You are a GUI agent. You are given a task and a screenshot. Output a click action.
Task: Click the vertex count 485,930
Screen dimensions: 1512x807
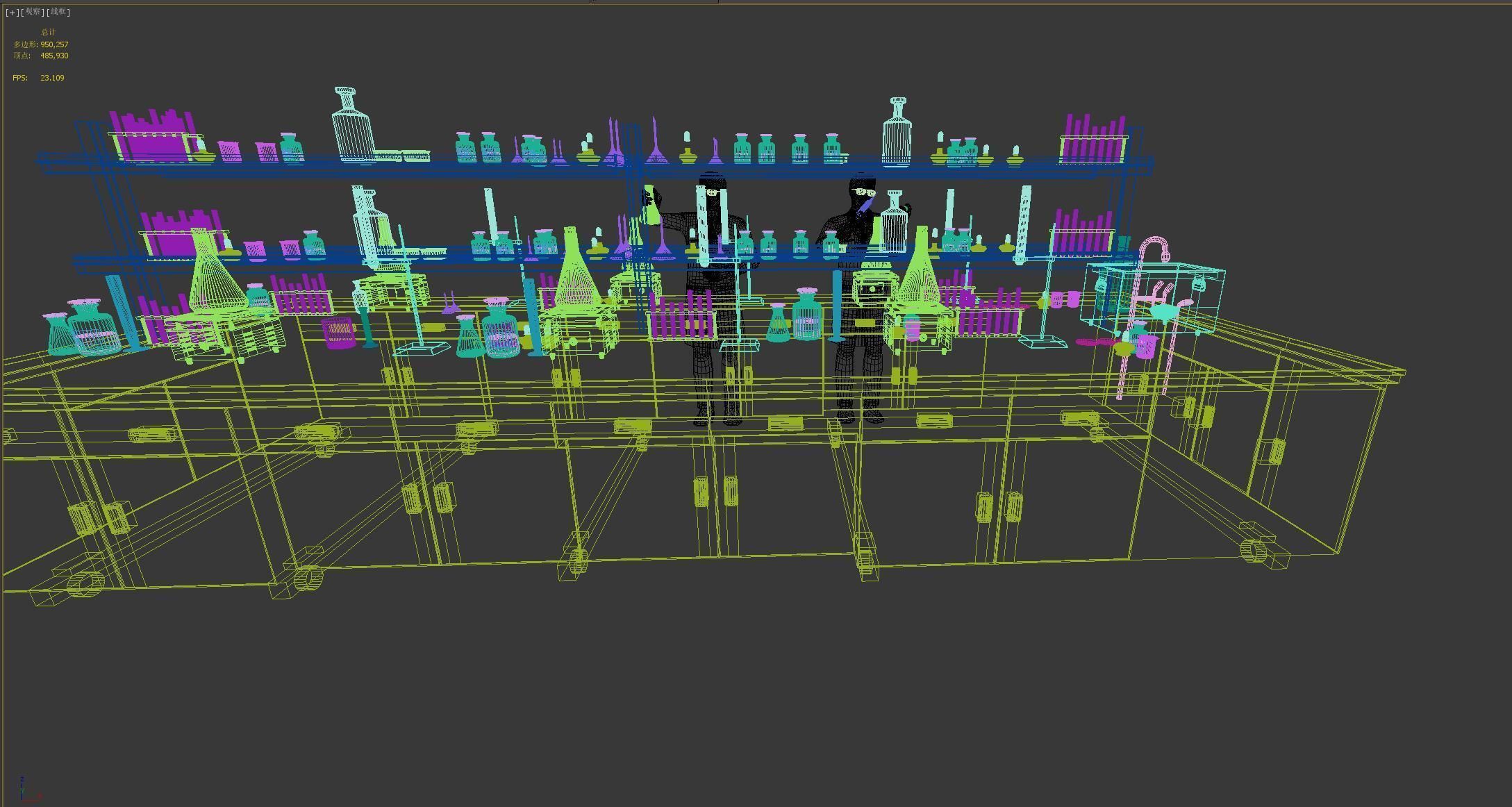pyautogui.click(x=54, y=56)
